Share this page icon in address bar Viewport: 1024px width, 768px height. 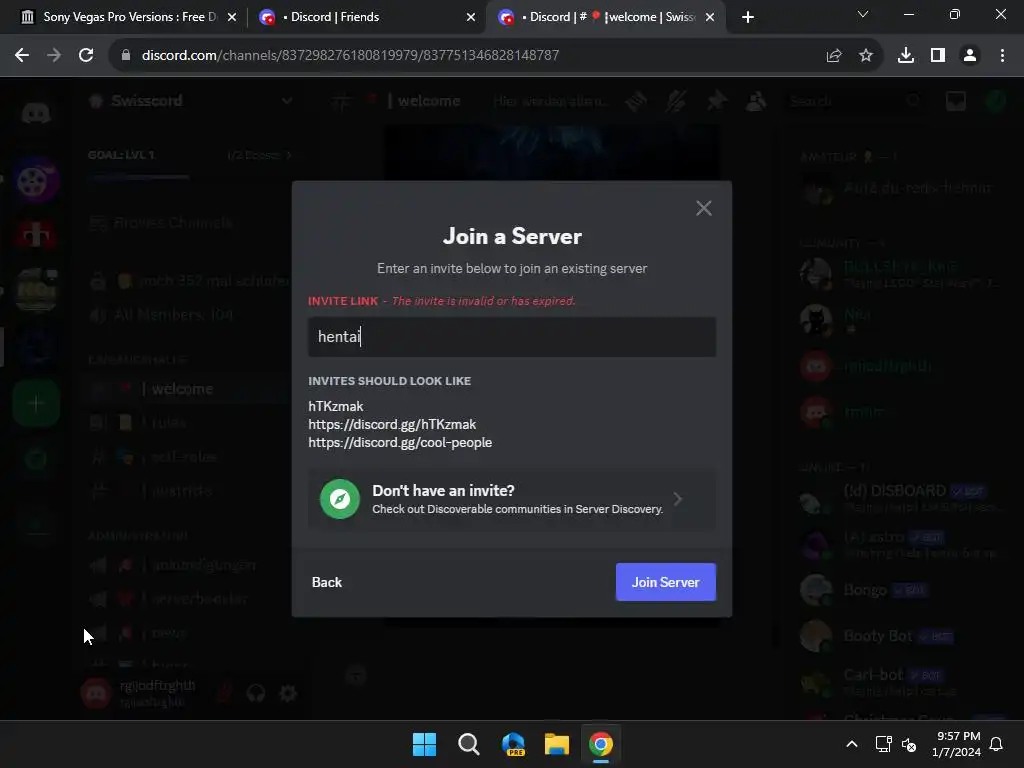click(834, 56)
